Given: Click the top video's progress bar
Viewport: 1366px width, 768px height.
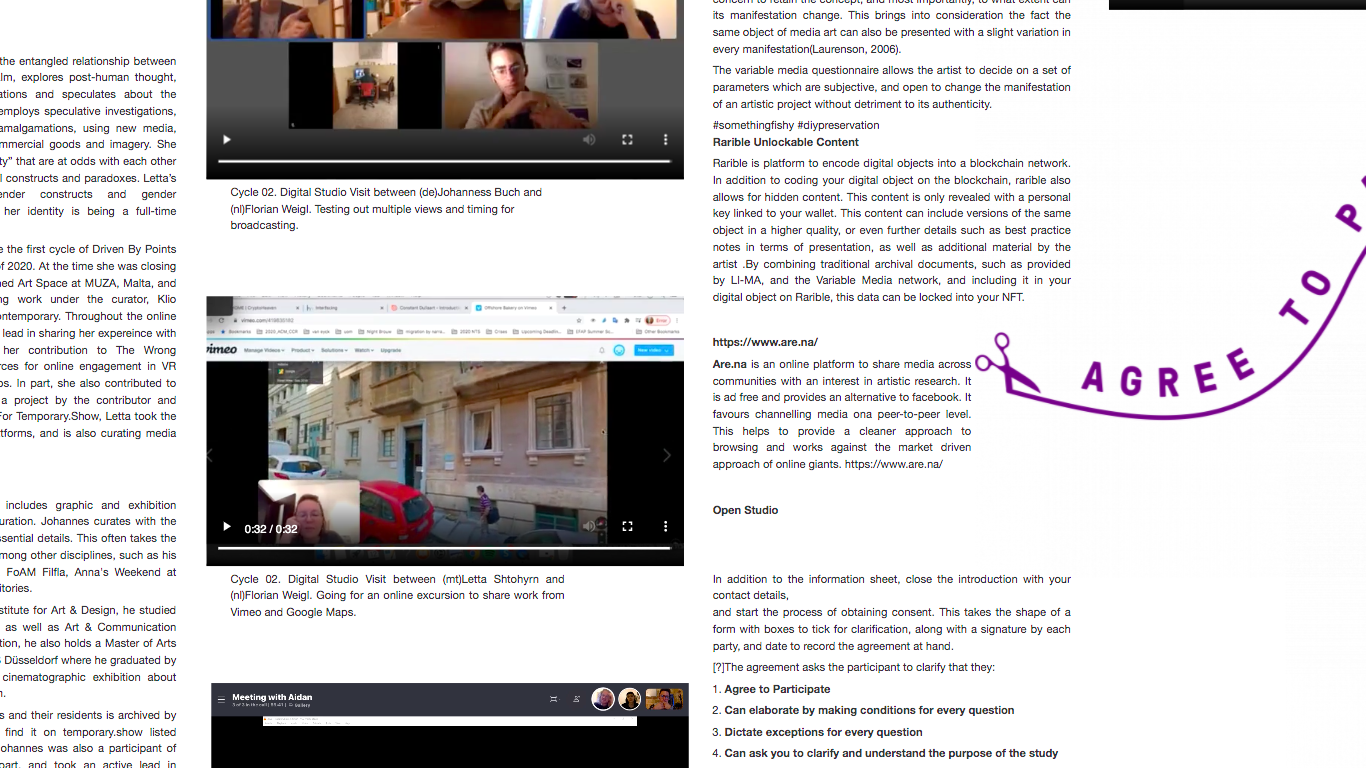Looking at the screenshot, I should pos(444,161).
